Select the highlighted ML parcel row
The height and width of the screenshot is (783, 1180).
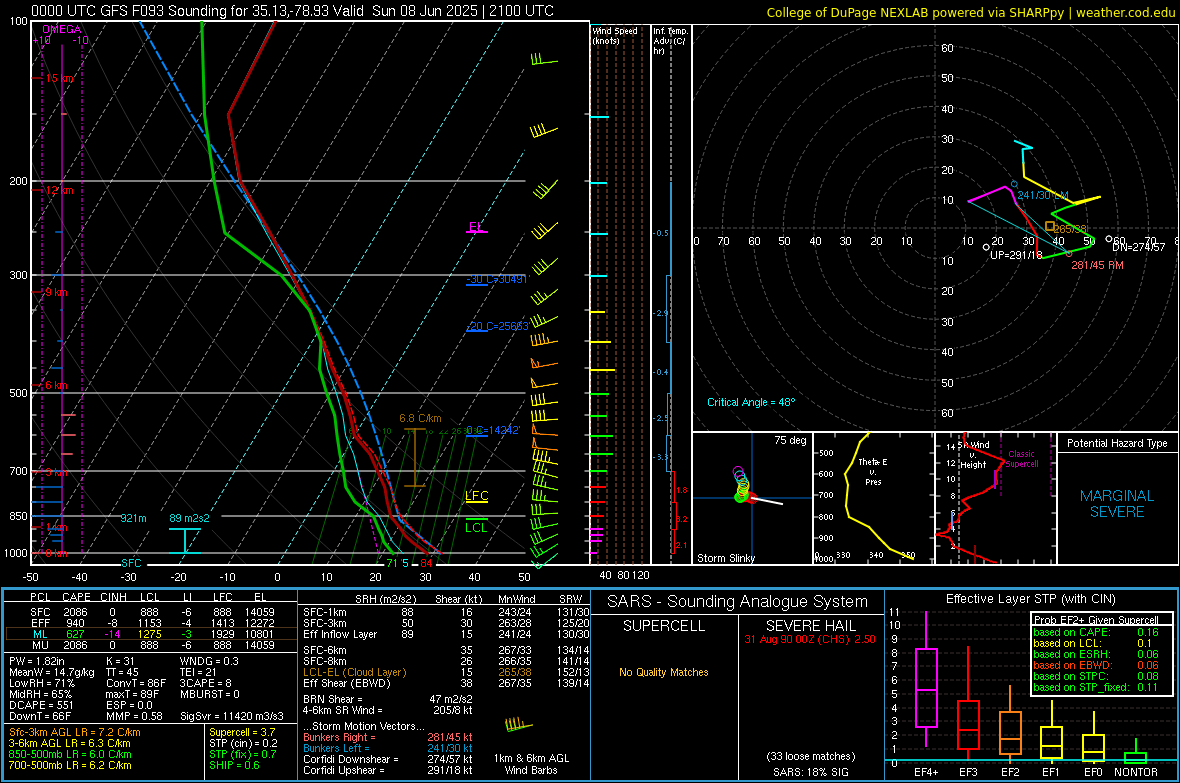pos(150,634)
